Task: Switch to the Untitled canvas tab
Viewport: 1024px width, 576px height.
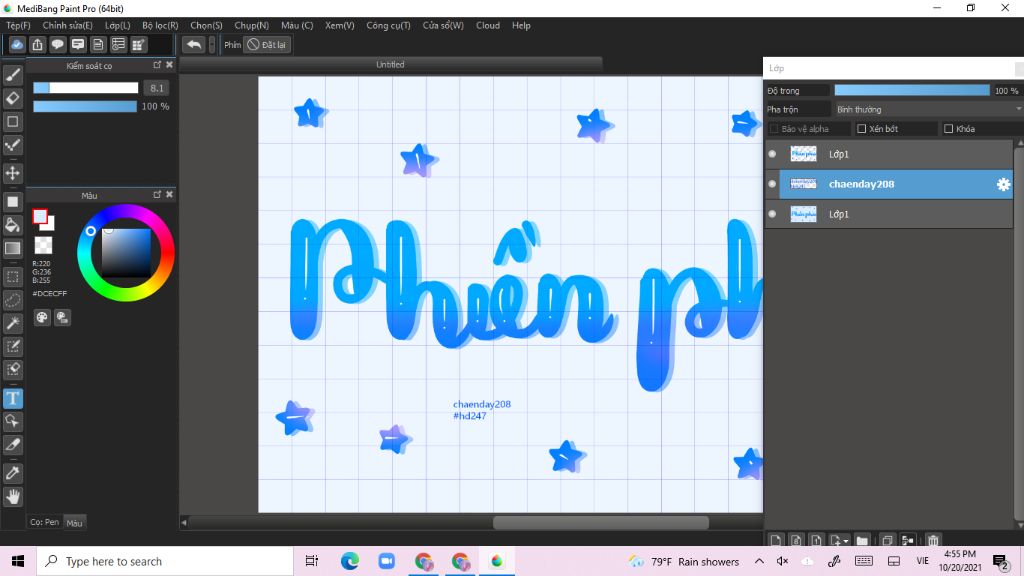Action: (x=391, y=65)
